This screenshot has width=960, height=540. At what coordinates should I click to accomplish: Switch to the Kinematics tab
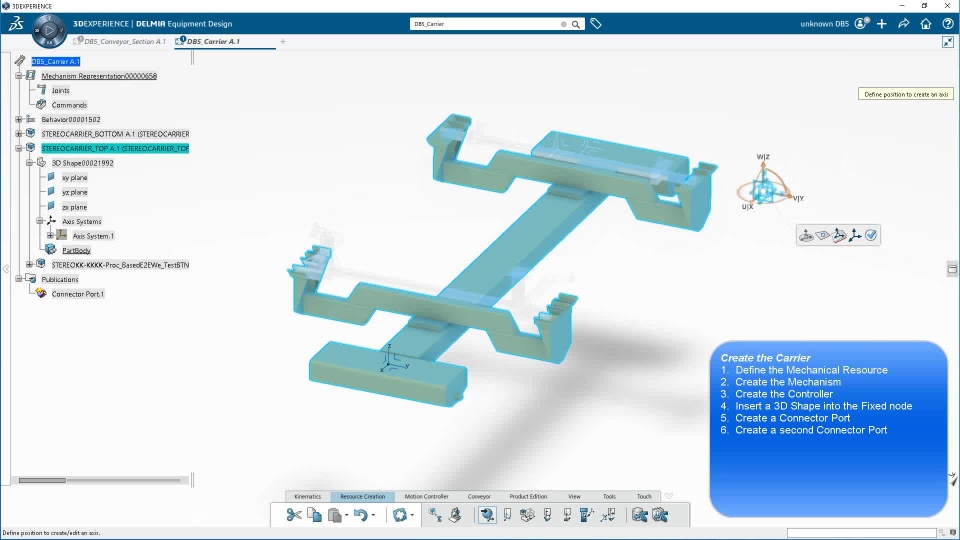(307, 497)
